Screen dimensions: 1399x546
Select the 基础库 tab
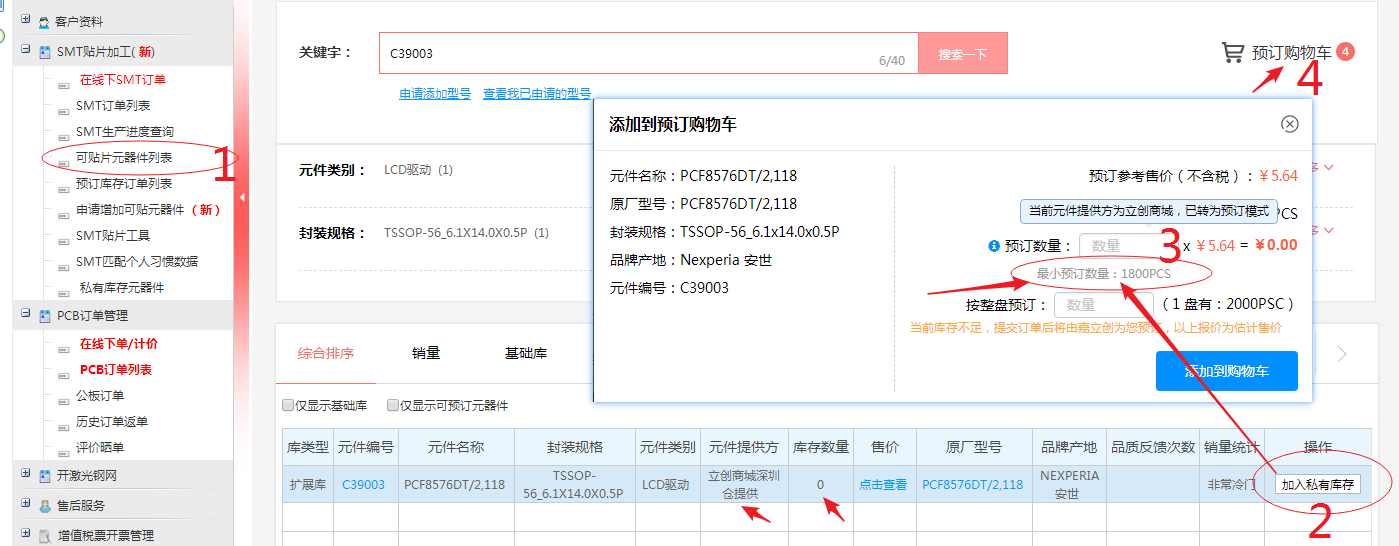pyautogui.click(x=526, y=353)
